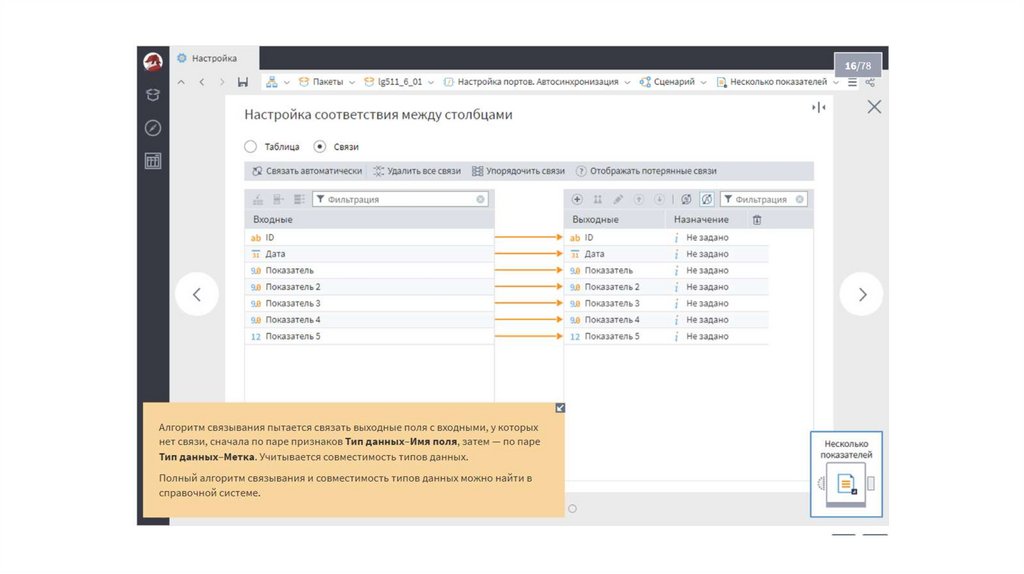Select the Таблица radio button
Viewport: 1024px width, 574px height.
click(251, 146)
